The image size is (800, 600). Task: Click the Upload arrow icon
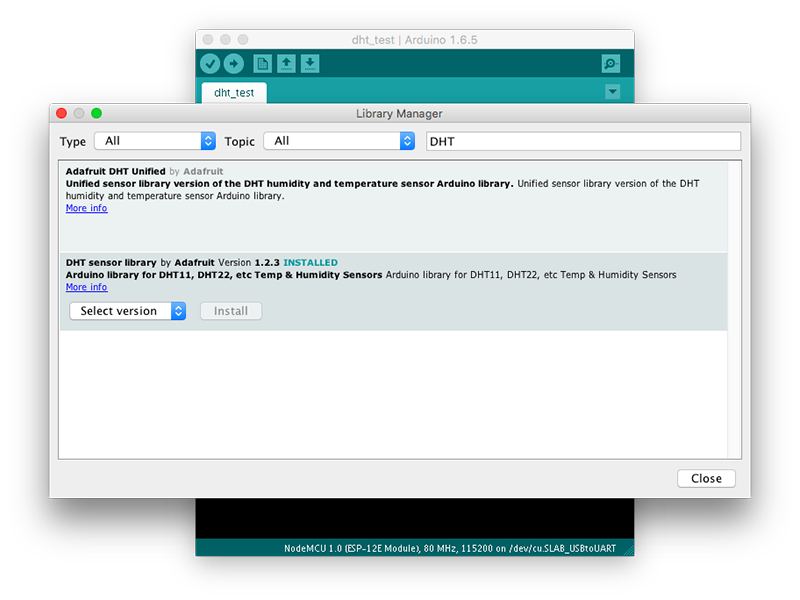pyautogui.click(x=233, y=64)
